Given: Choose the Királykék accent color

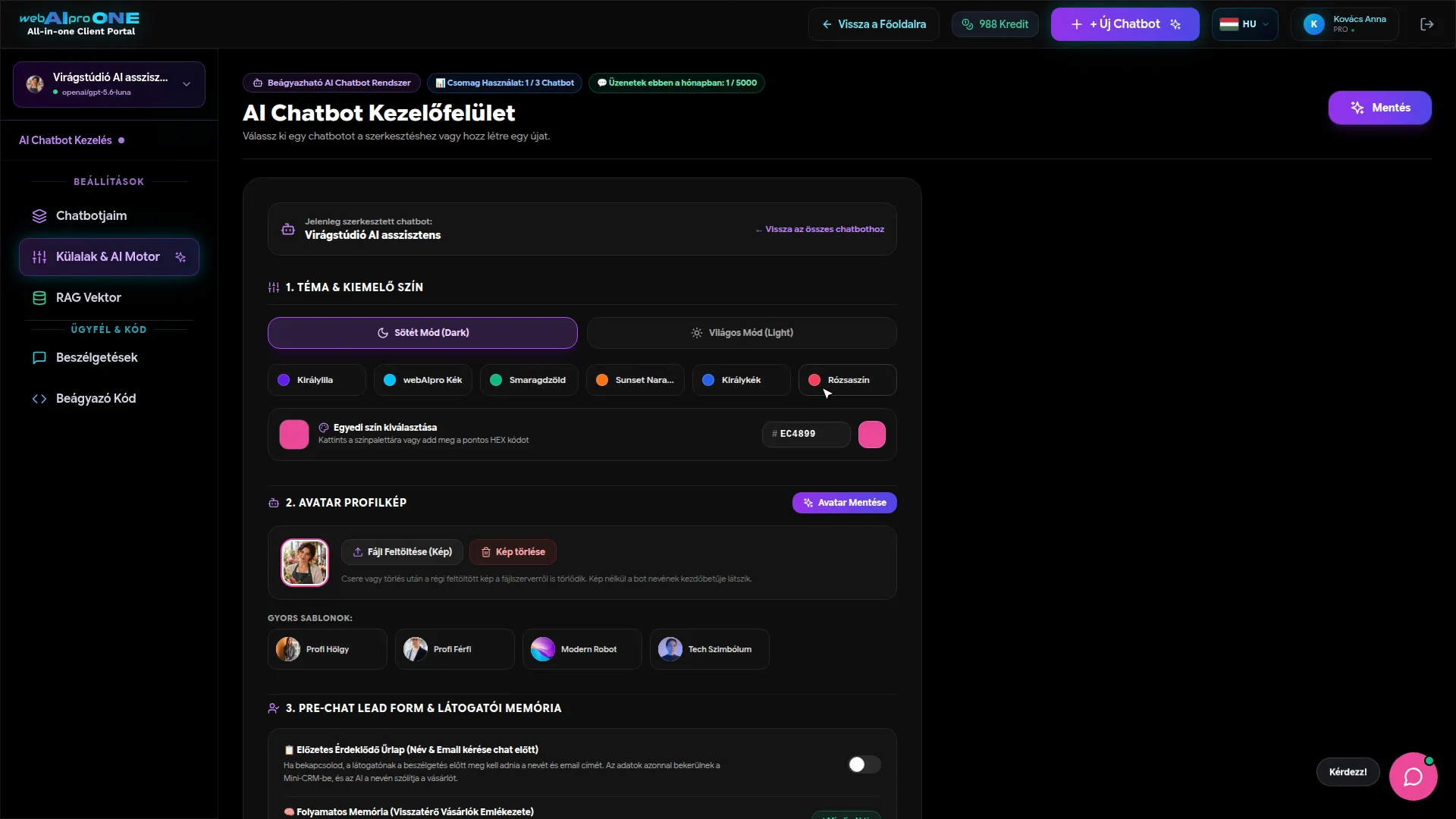Looking at the screenshot, I should [742, 380].
